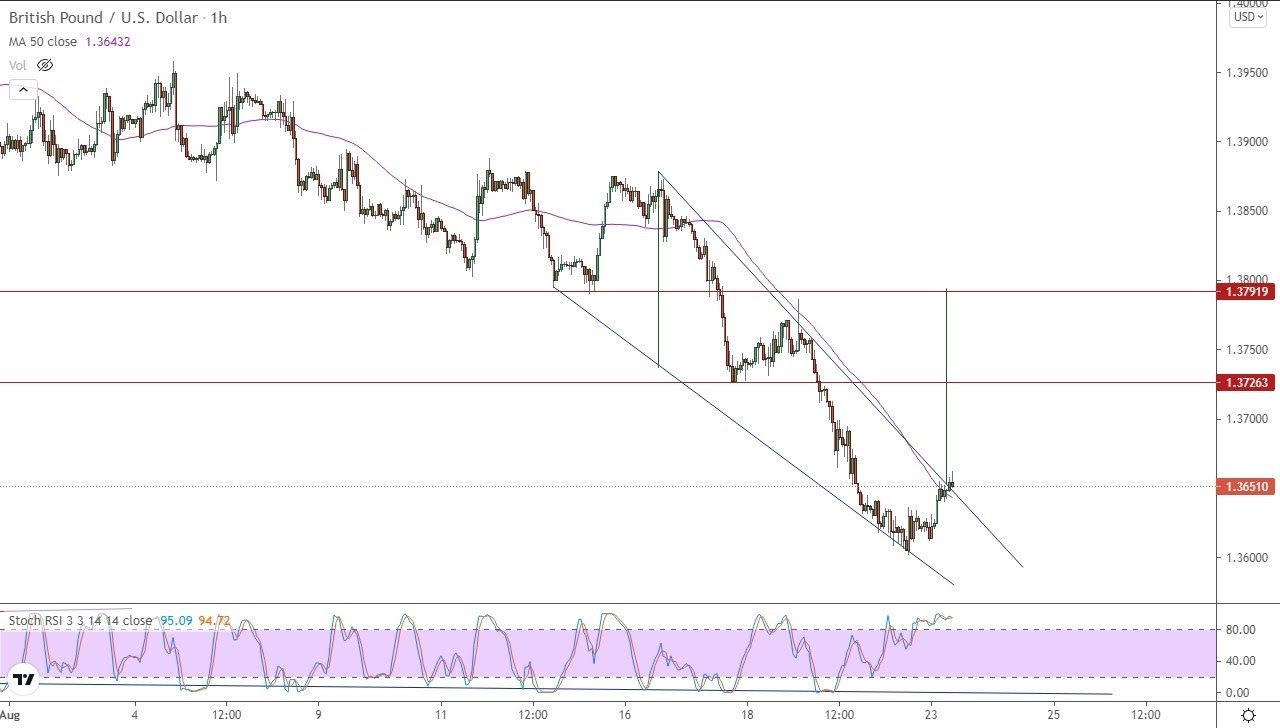Click the 1.38500 price axis label

[x=1248, y=211]
